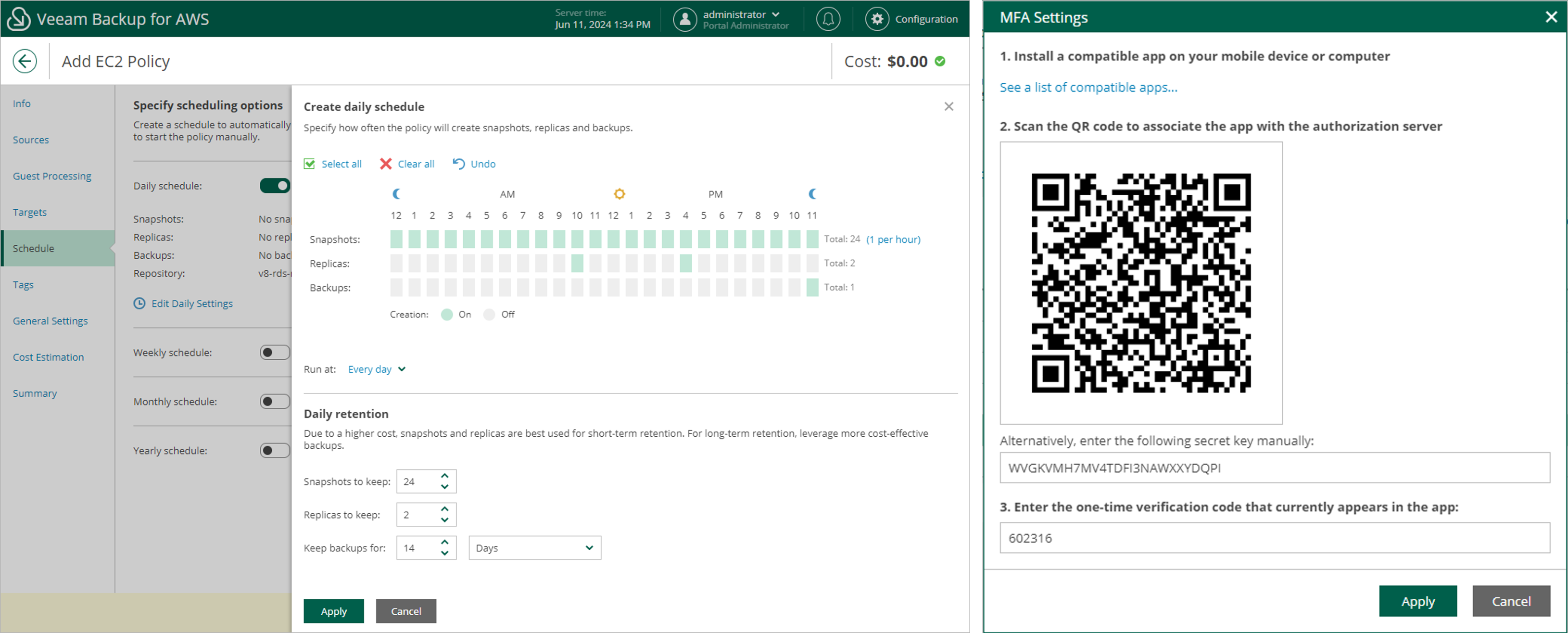Enable the Weekly schedule switch
The image size is (1568, 633).
click(x=275, y=353)
